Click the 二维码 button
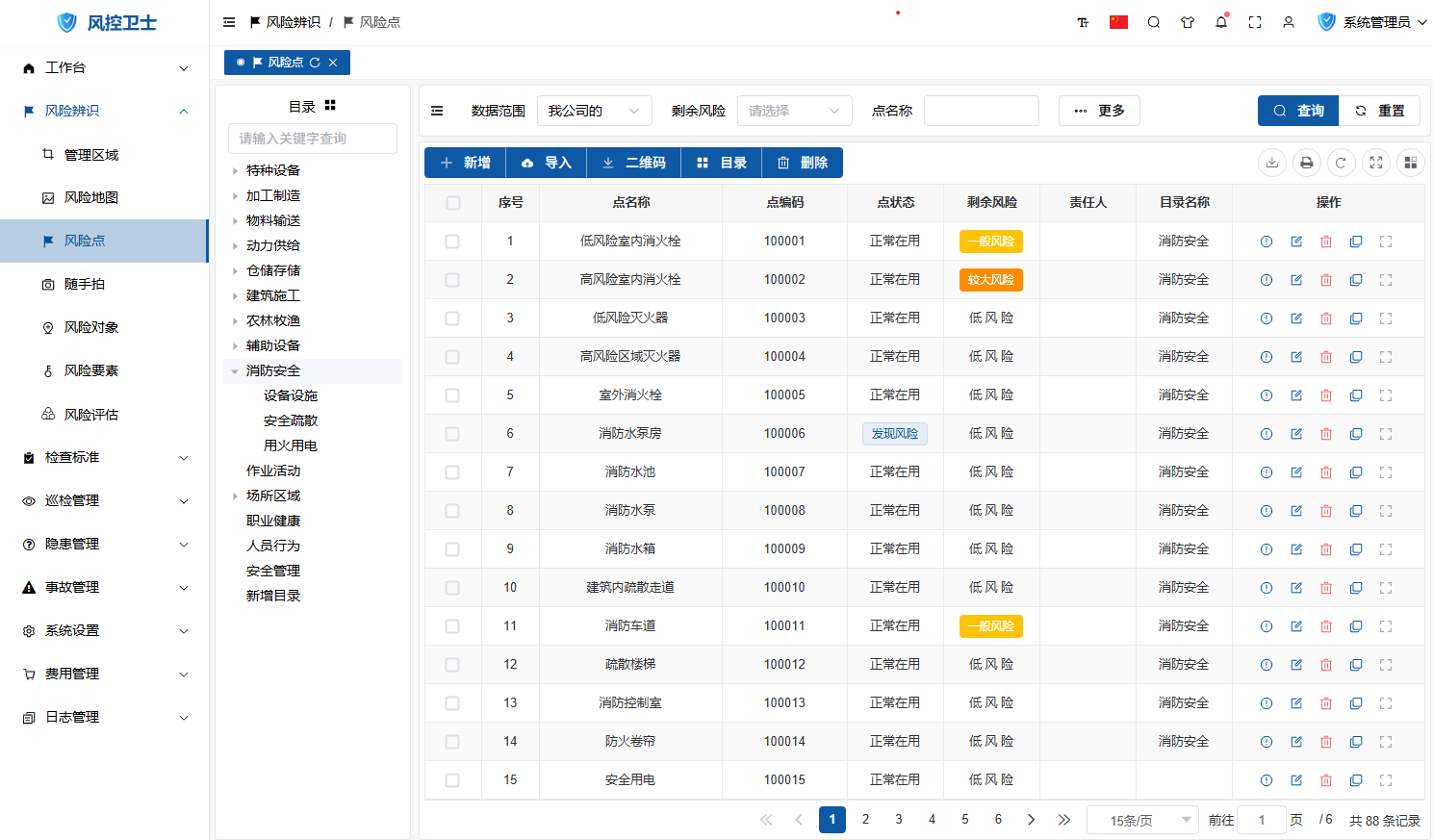Image resolution: width=1433 pixels, height=840 pixels. (x=634, y=163)
